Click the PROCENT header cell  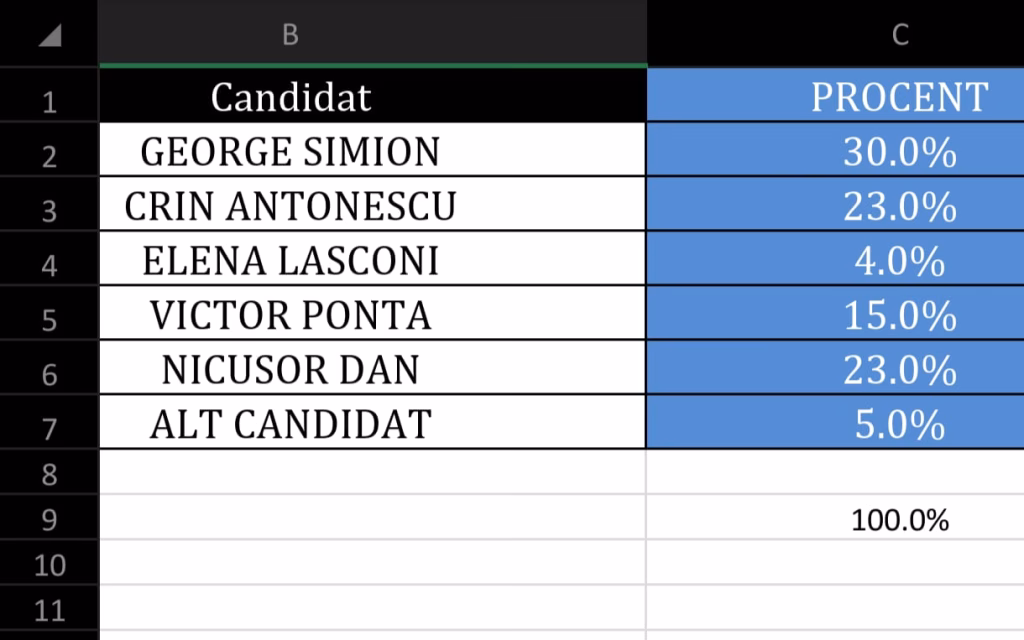(899, 97)
